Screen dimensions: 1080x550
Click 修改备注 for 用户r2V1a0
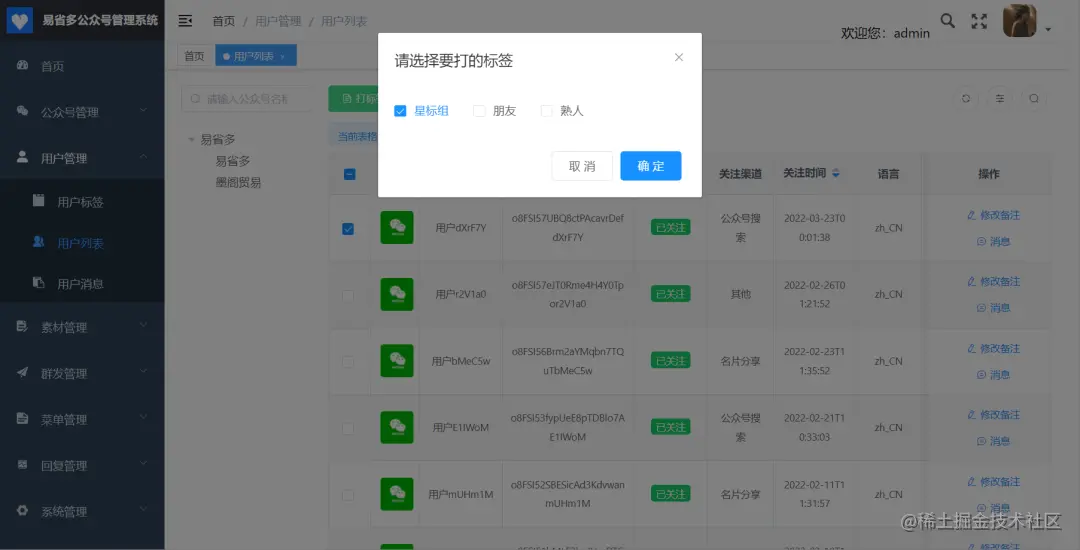(x=993, y=282)
